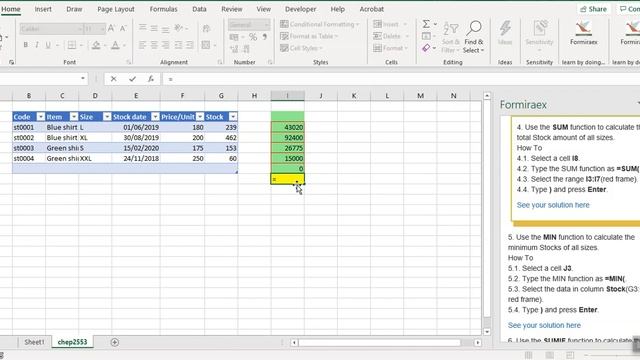Open the Review ribbon tab
The image size is (640, 360).
pyautogui.click(x=231, y=9)
